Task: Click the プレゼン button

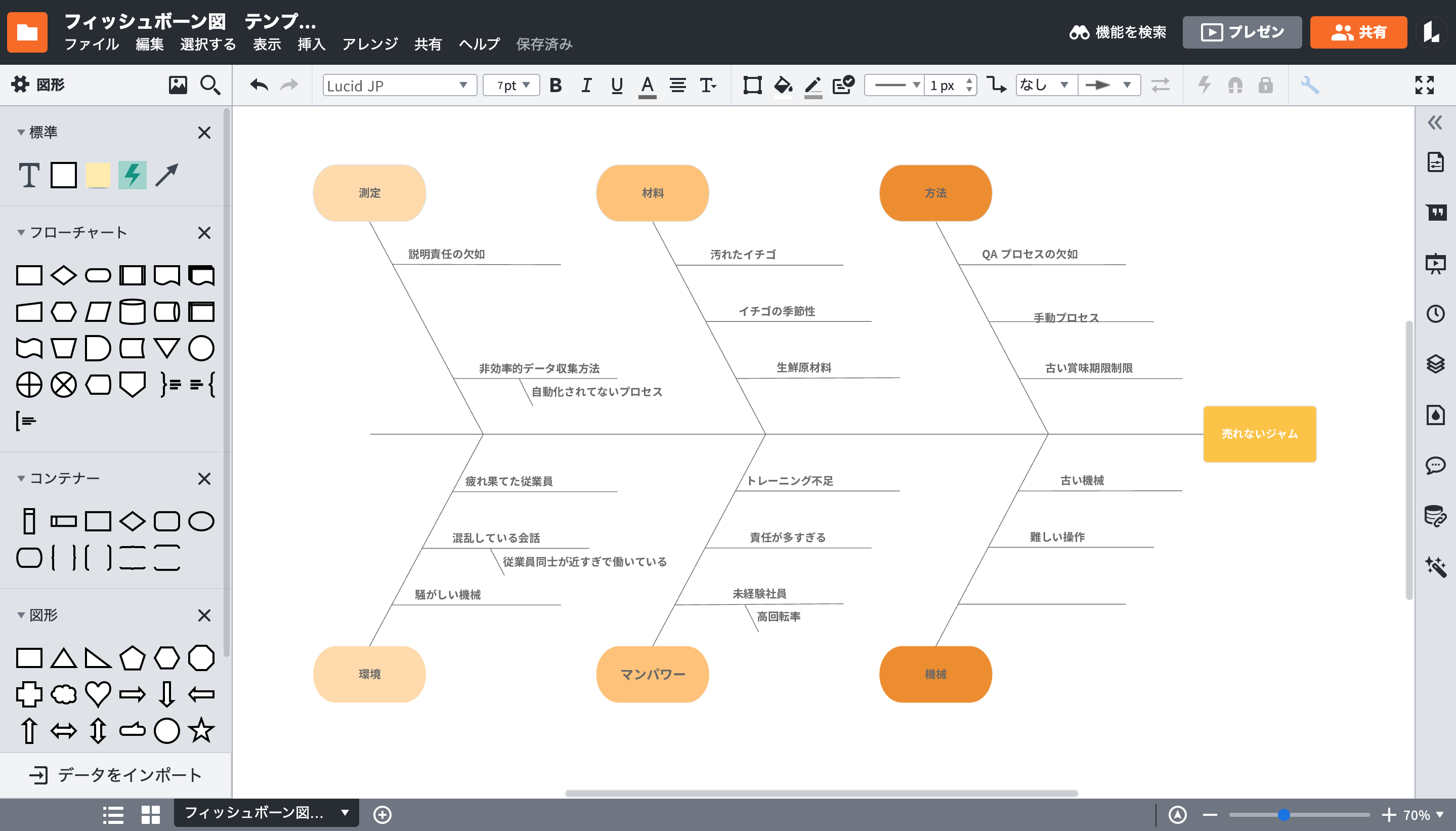Action: [1241, 32]
